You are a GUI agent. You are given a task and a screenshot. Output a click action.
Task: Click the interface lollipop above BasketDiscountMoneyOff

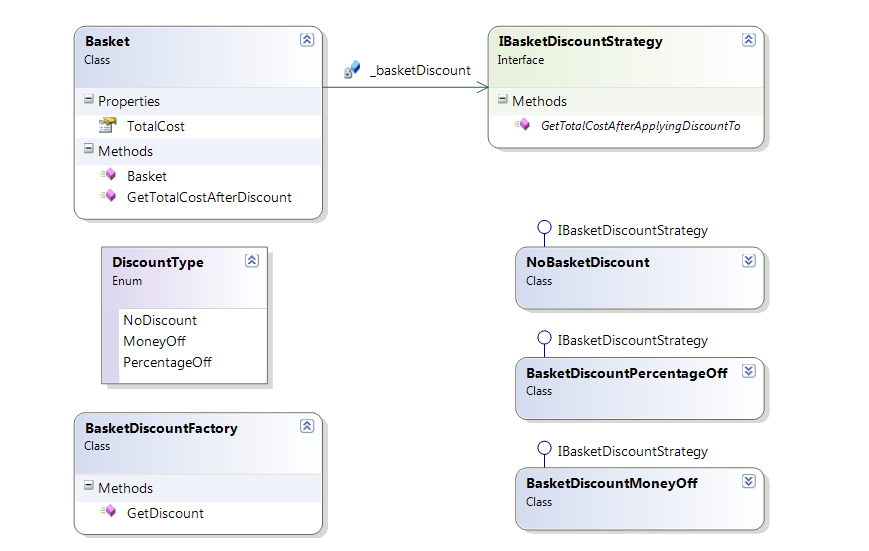545,449
